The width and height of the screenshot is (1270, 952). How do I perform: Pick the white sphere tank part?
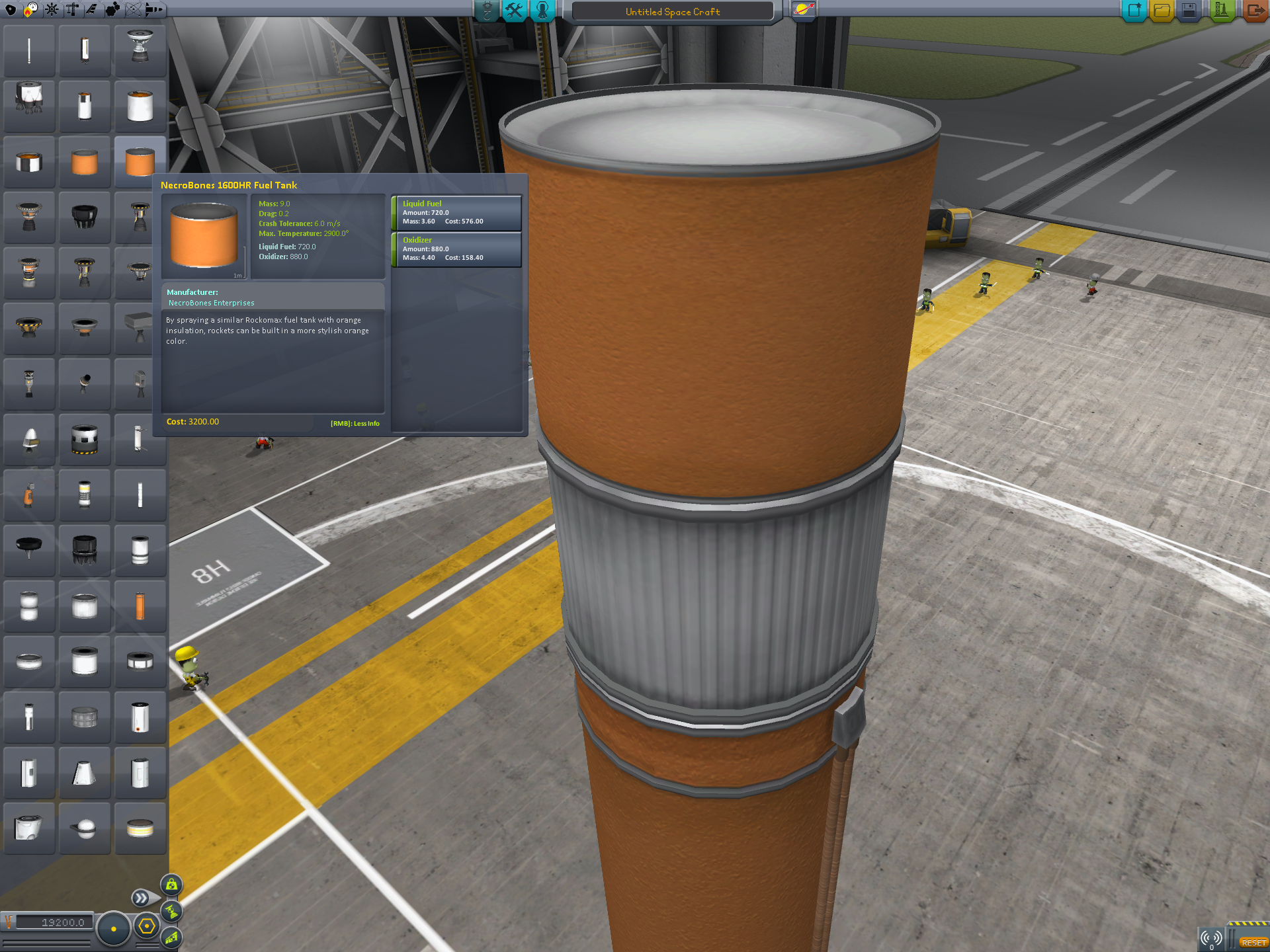[x=85, y=828]
